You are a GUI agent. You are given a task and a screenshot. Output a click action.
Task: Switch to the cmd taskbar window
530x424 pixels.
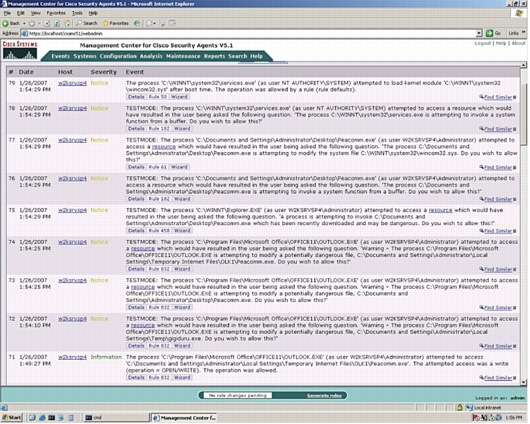tap(116, 418)
